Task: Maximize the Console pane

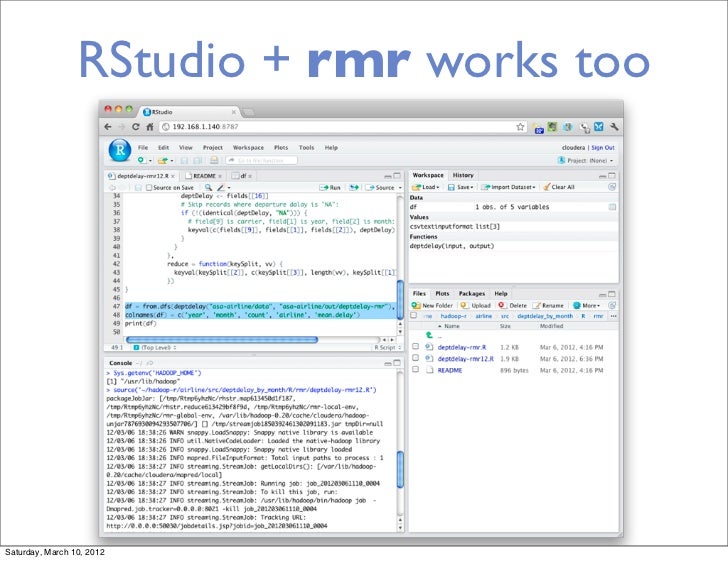Action: [397, 363]
